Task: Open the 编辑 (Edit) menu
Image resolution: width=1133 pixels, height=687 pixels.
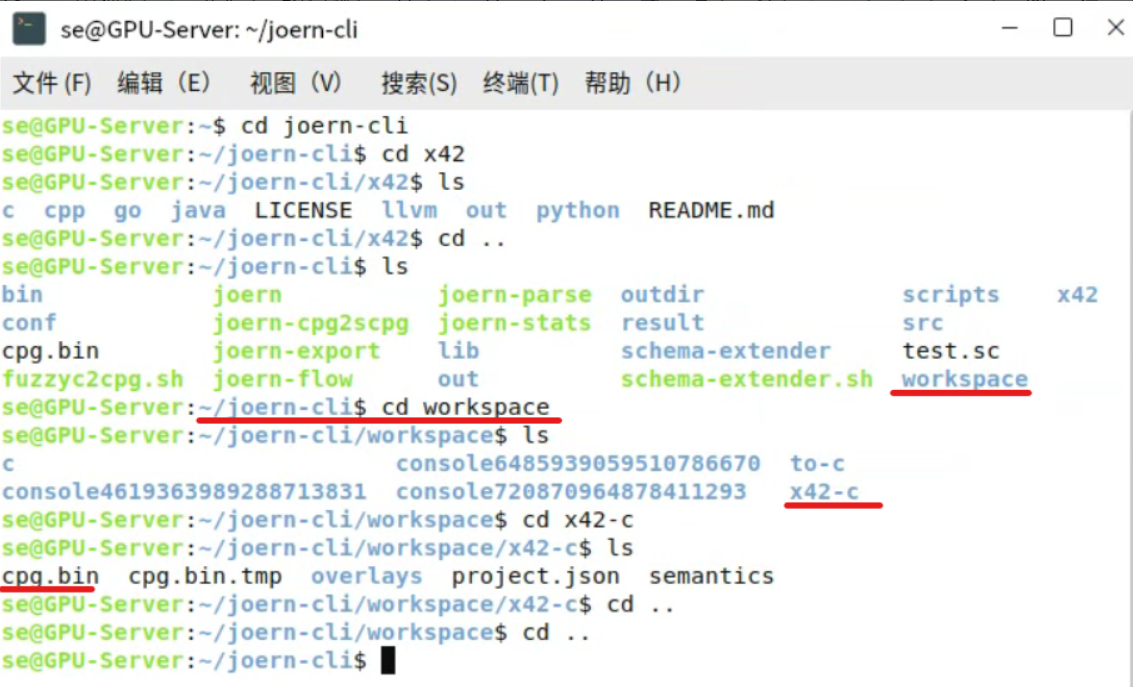Action: (164, 84)
